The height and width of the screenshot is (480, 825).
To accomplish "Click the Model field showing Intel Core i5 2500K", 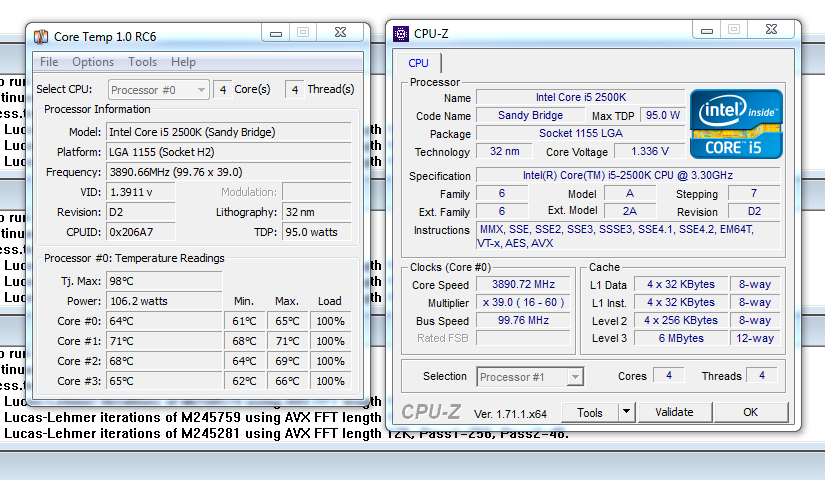I will coord(229,132).
